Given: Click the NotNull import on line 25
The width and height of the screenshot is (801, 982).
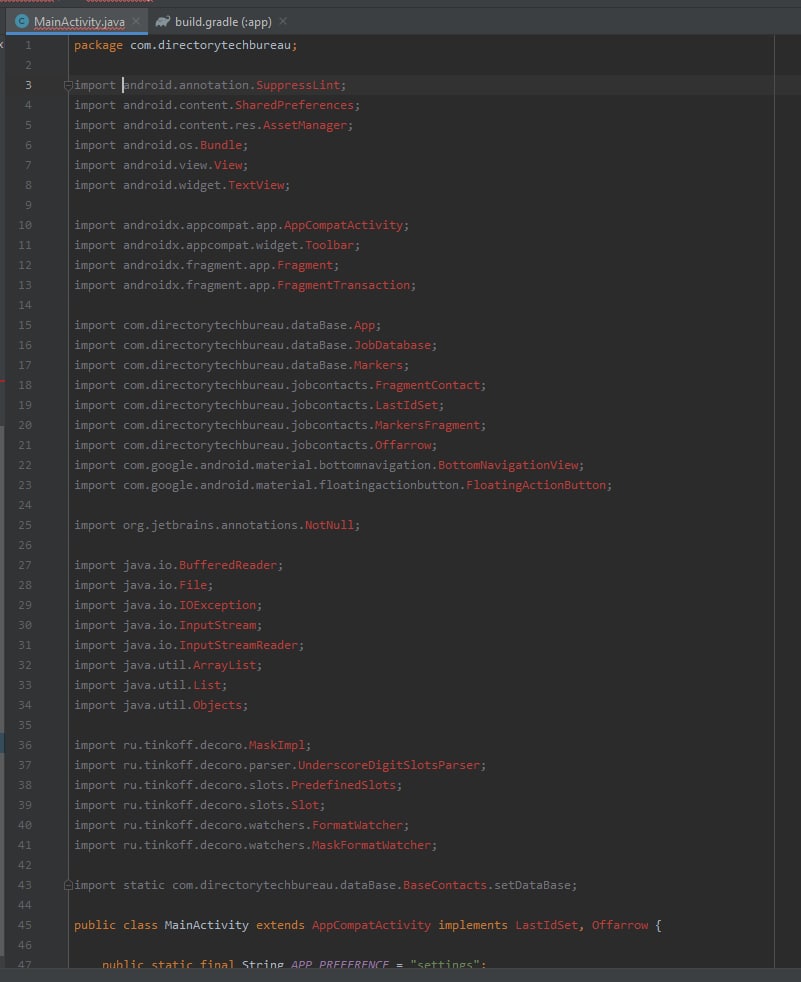Looking at the screenshot, I should (x=329, y=525).
